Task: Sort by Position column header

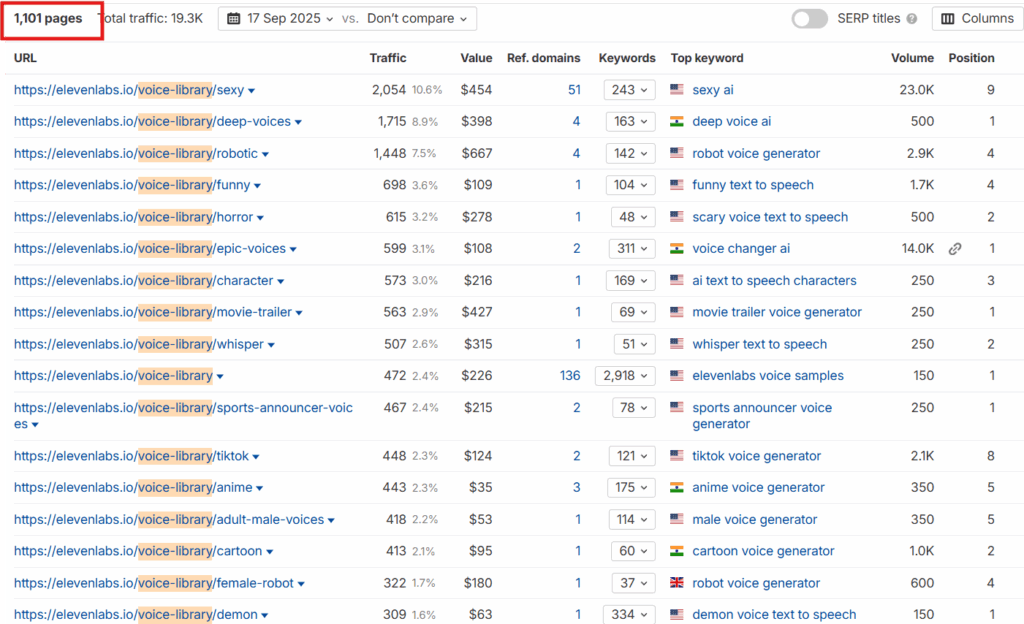Action: [x=971, y=58]
